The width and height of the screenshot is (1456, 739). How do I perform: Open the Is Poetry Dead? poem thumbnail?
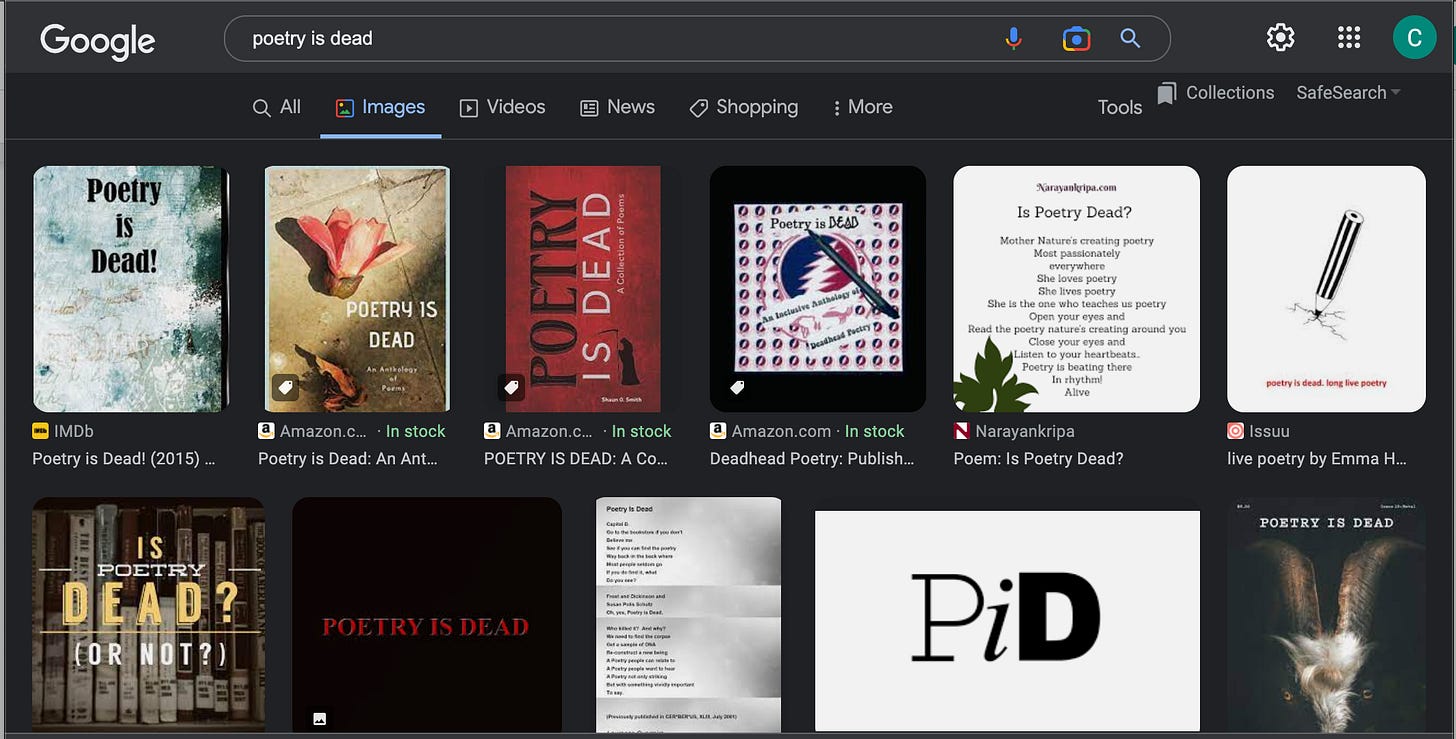click(1077, 289)
